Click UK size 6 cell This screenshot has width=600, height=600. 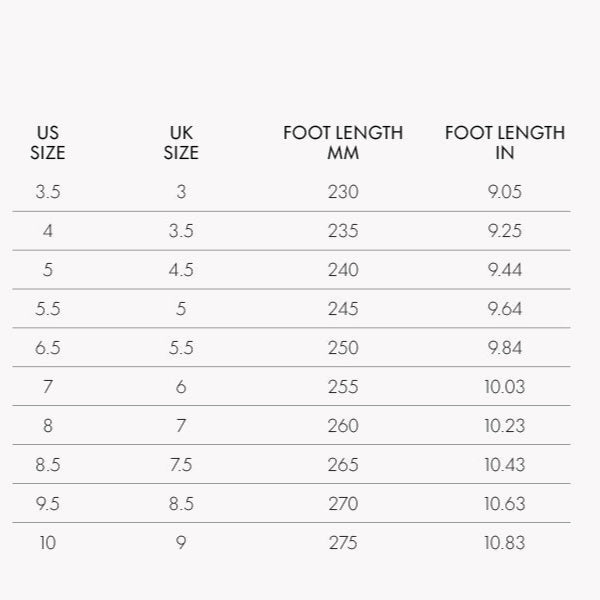(x=181, y=387)
